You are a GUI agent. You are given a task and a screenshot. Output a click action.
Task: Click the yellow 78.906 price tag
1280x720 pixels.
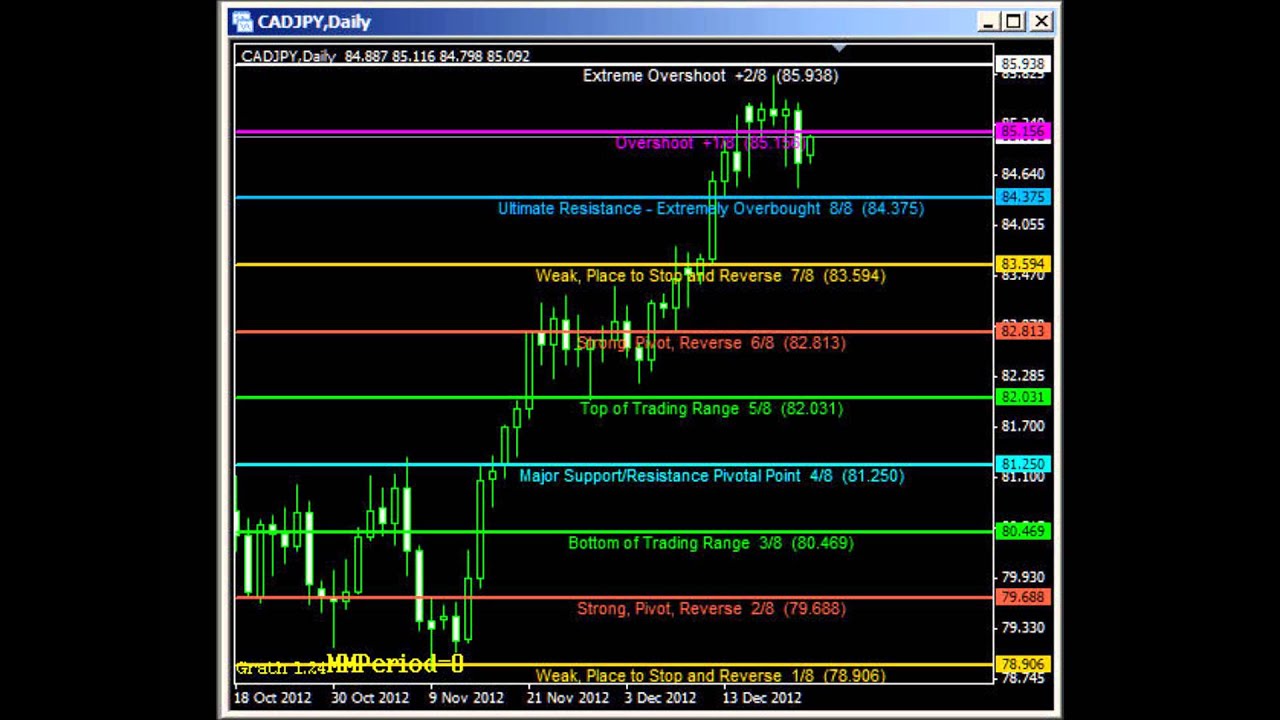[x=1022, y=664]
